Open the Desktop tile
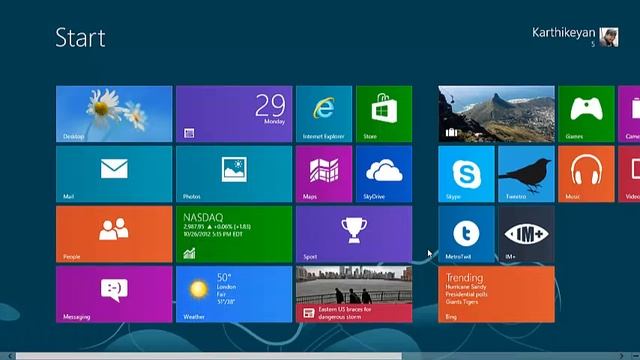The height and width of the screenshot is (360, 640). pos(114,114)
